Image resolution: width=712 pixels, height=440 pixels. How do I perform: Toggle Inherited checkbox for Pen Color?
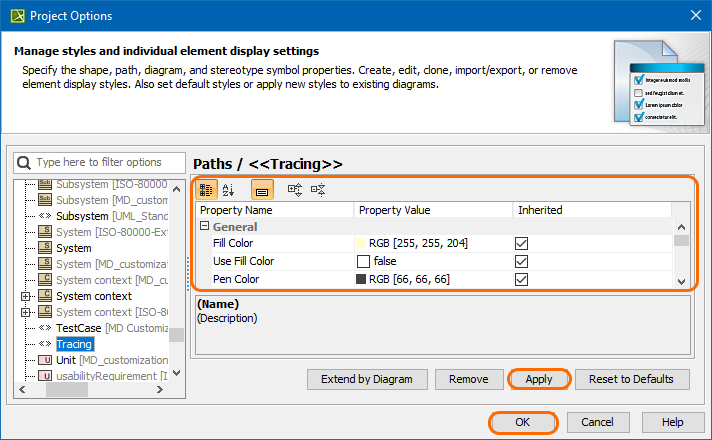[521, 279]
